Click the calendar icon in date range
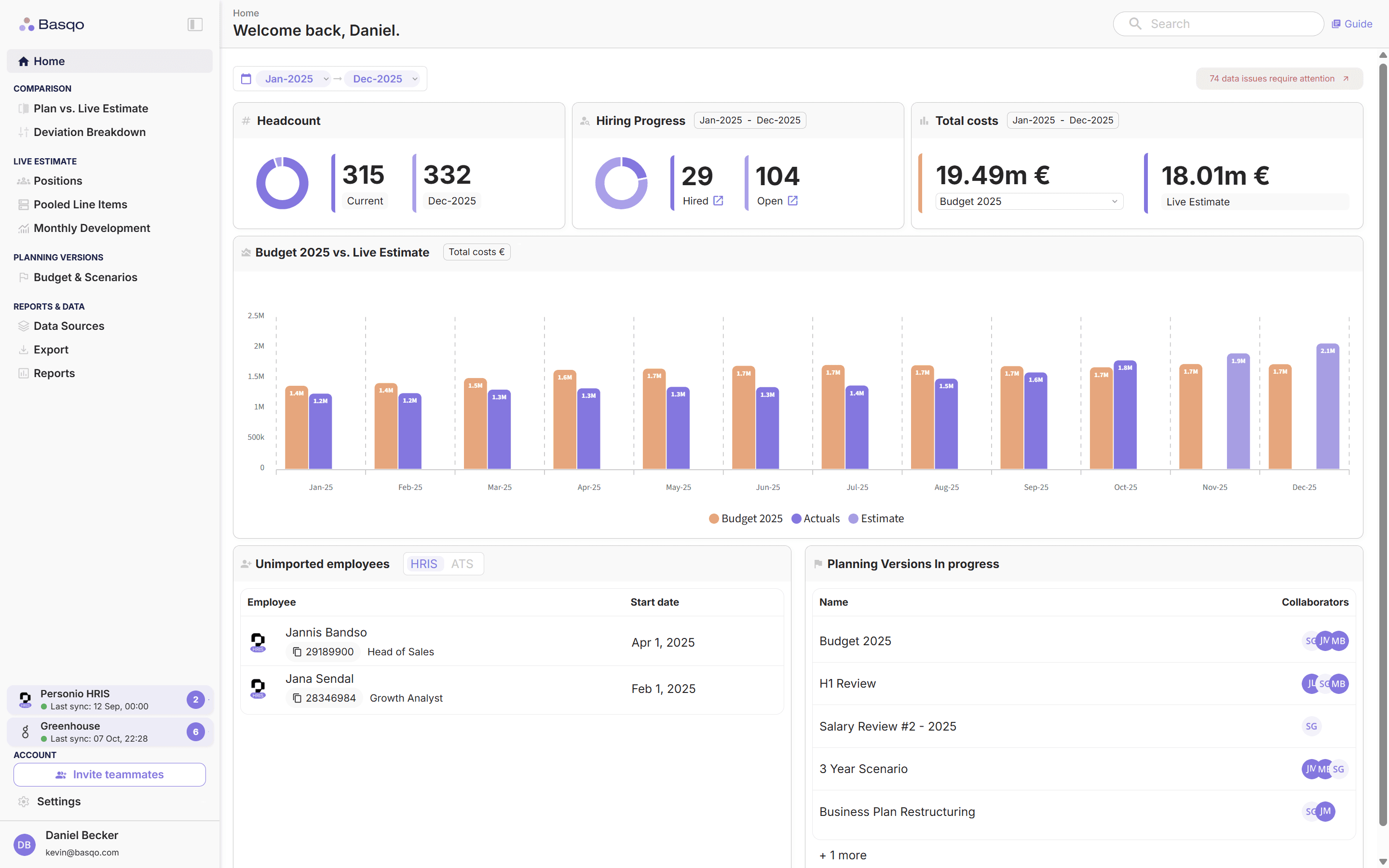 pyautogui.click(x=246, y=79)
